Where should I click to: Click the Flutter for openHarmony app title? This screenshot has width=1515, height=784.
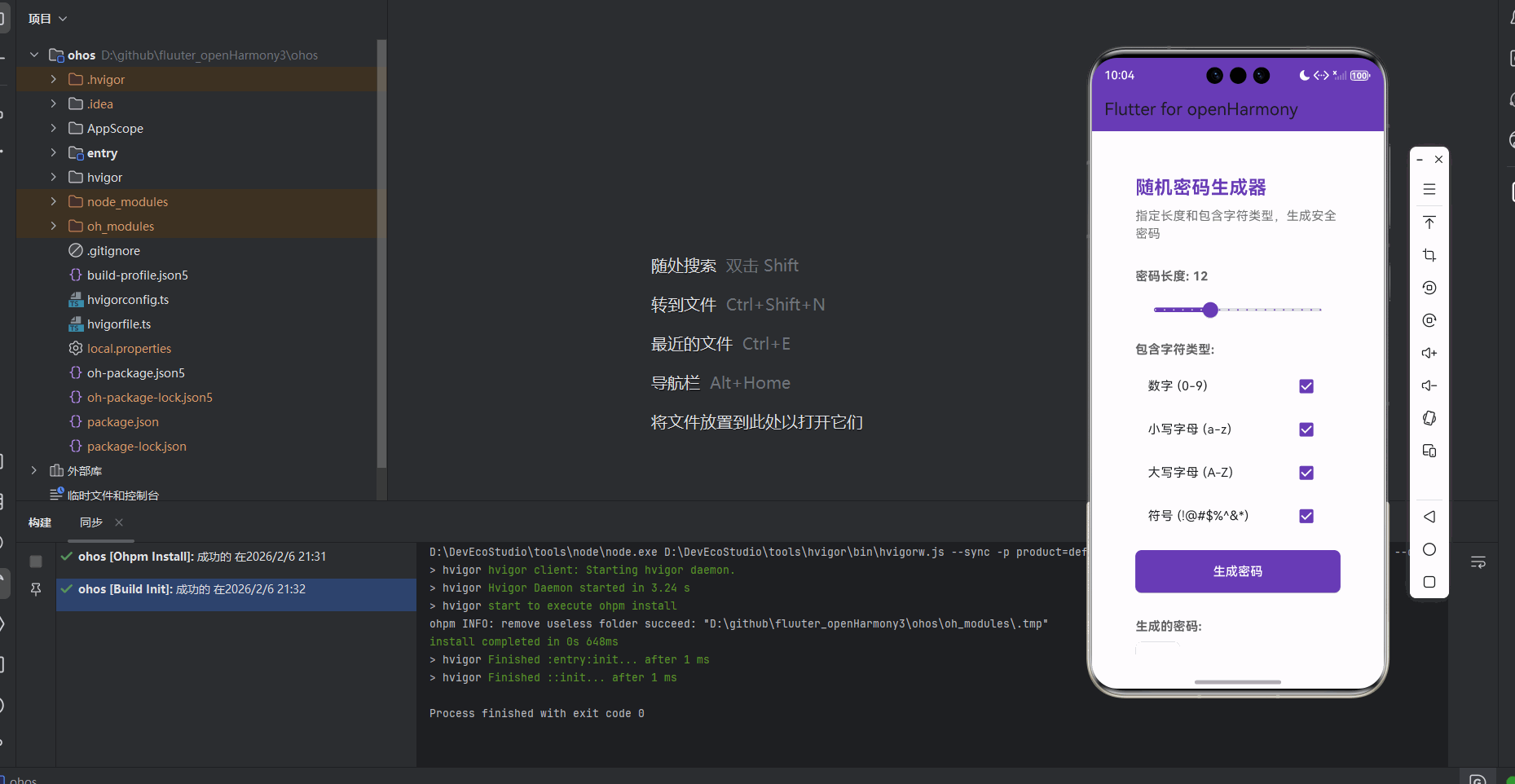(x=1200, y=109)
